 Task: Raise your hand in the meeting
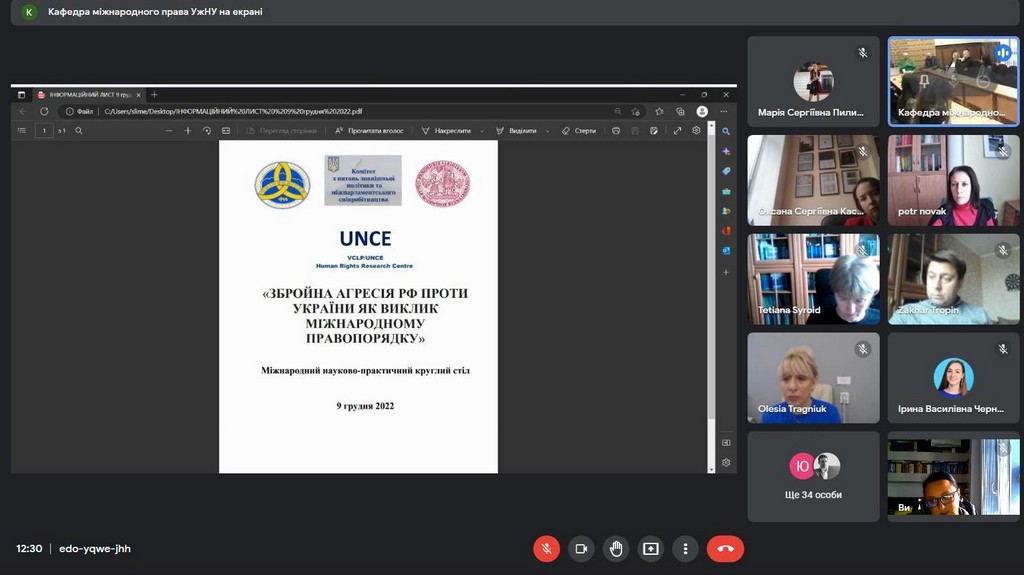pos(616,548)
